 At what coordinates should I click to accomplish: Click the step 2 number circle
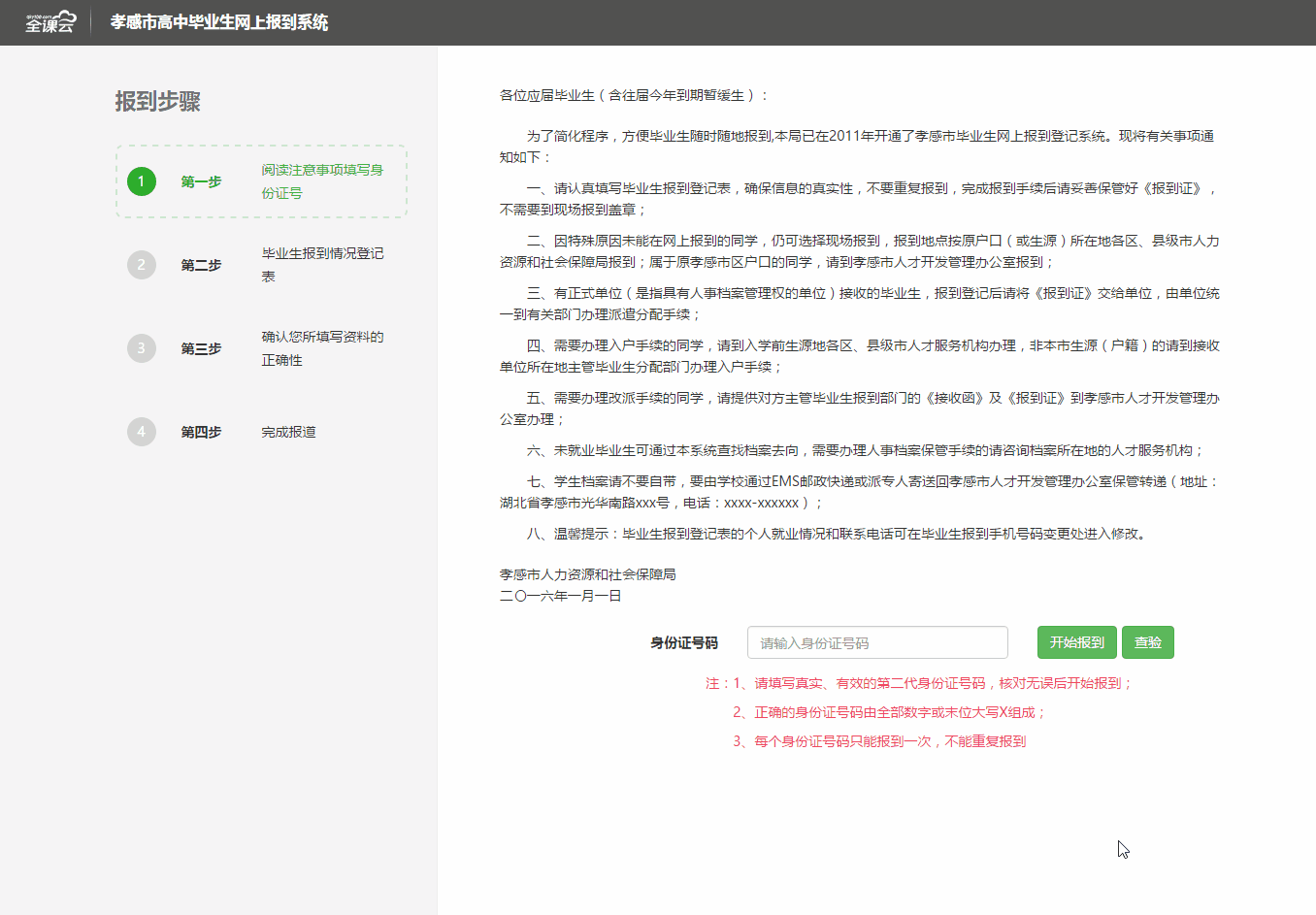click(x=142, y=265)
